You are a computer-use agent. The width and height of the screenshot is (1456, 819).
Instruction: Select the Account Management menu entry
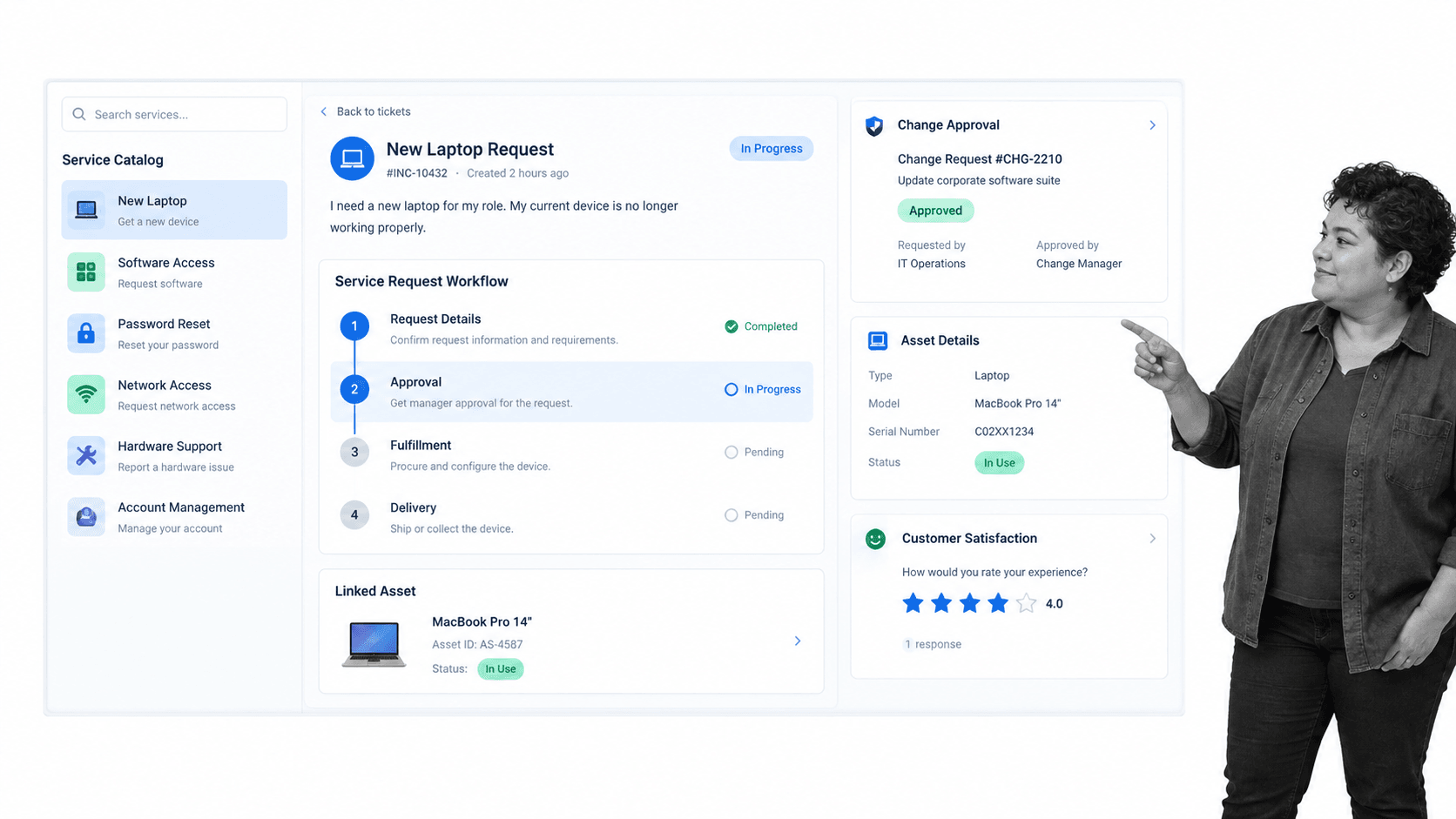[174, 517]
